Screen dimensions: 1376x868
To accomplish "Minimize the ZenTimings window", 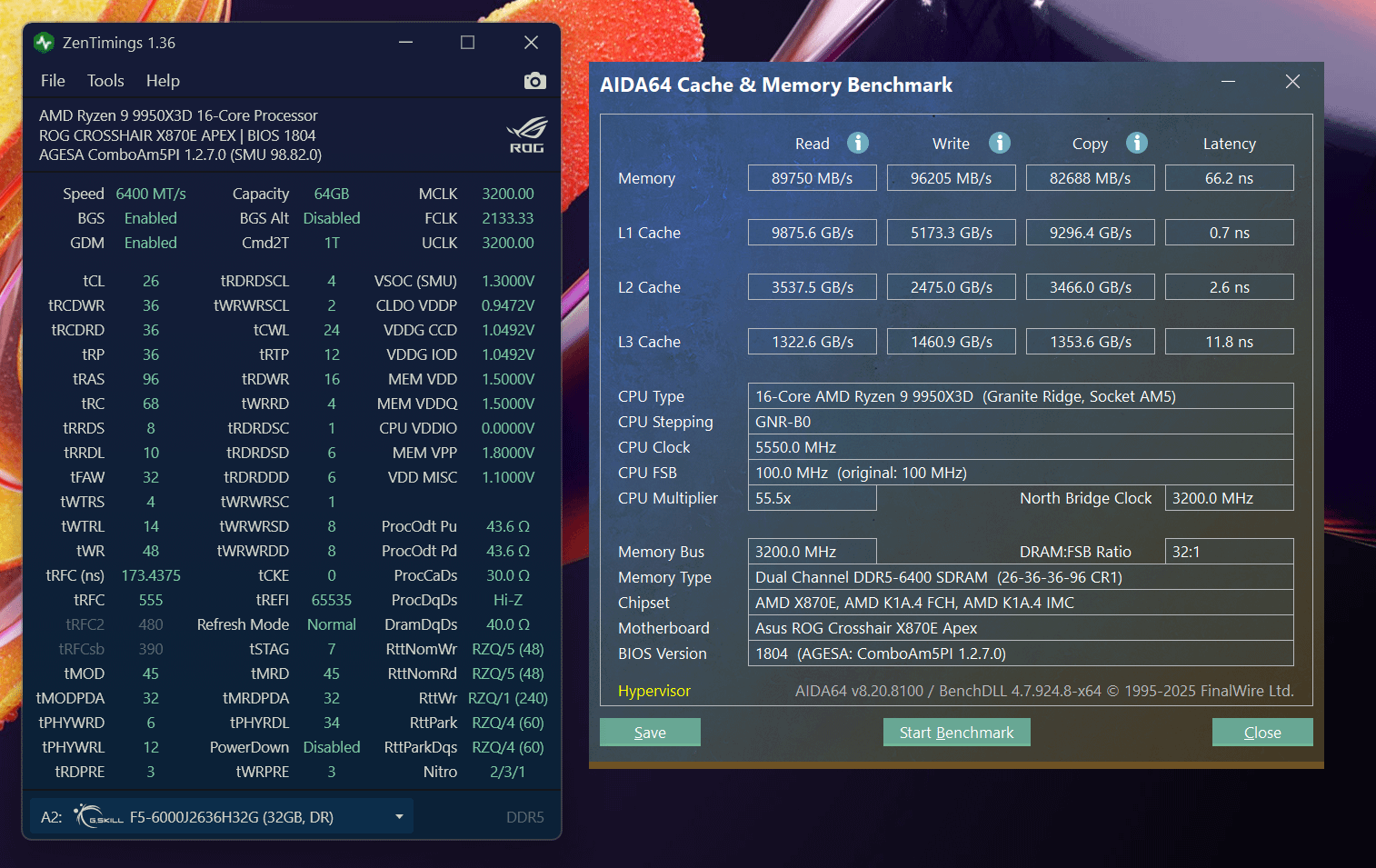I will pyautogui.click(x=405, y=43).
